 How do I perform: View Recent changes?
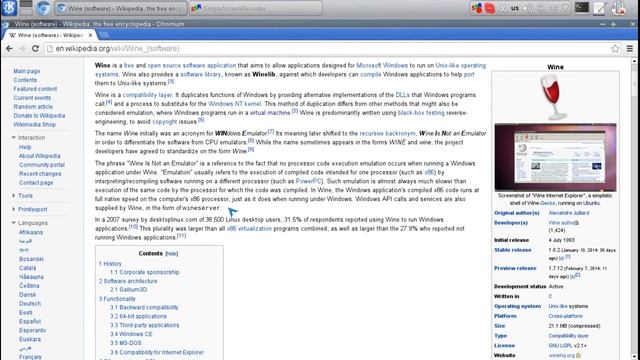coord(40,174)
